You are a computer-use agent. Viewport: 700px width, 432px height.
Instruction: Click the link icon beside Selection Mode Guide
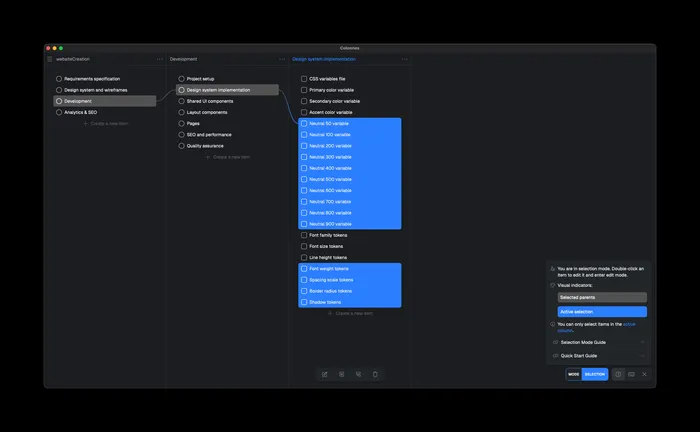555,342
